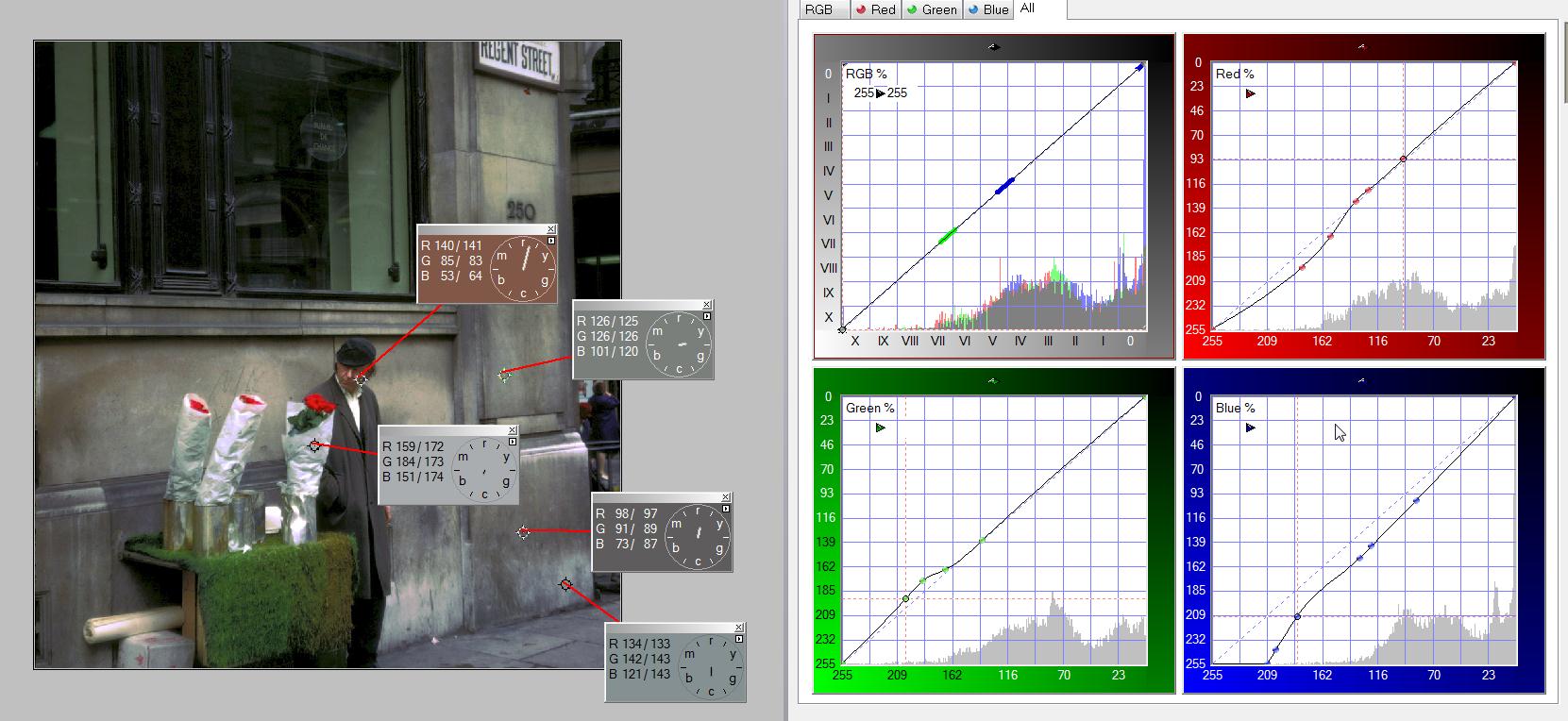Select sample marker on the flower wrapping
This screenshot has width=1568, height=721.
(314, 445)
